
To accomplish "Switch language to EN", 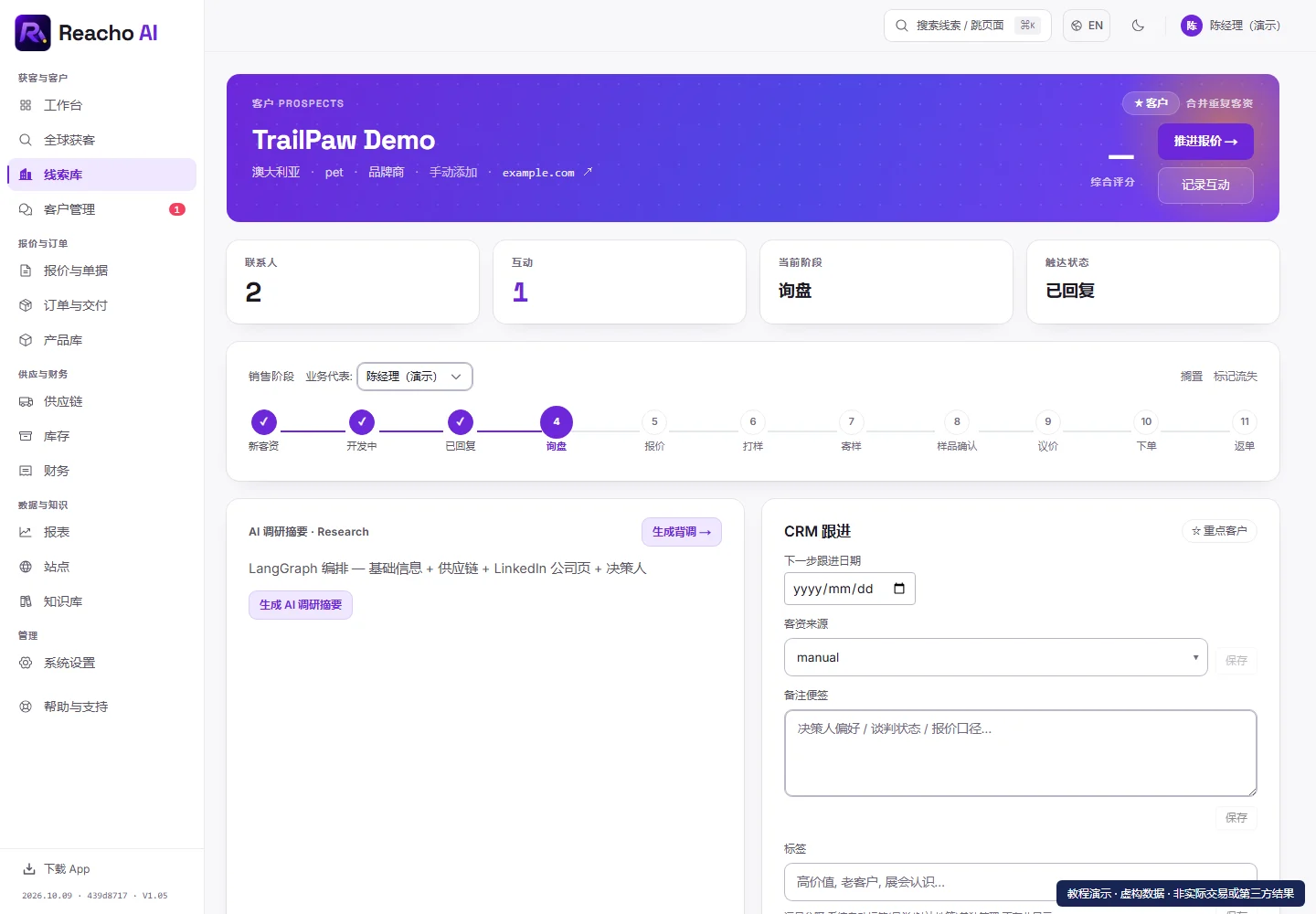I will click(x=1087, y=26).
